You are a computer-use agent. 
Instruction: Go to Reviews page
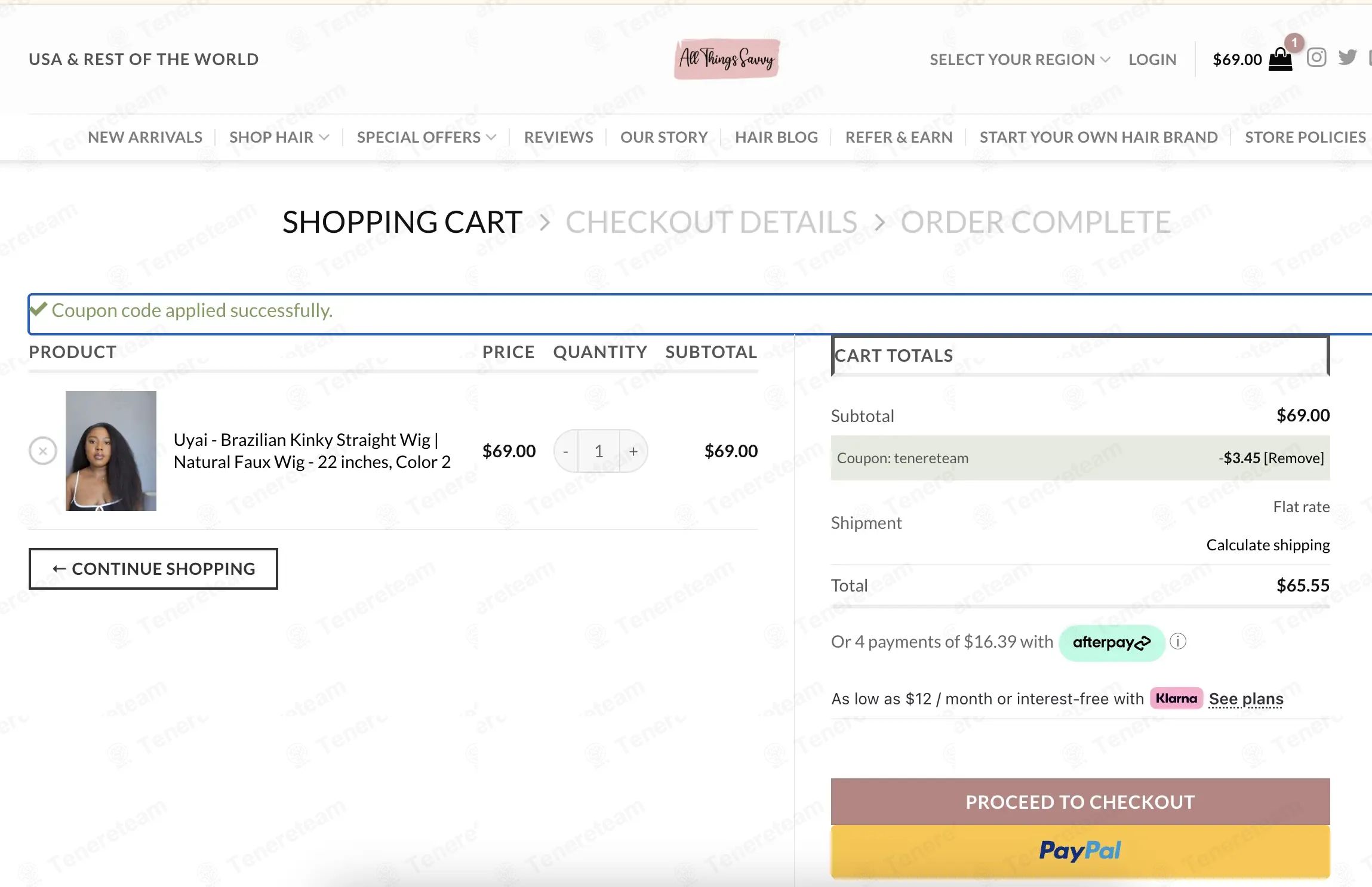point(559,137)
